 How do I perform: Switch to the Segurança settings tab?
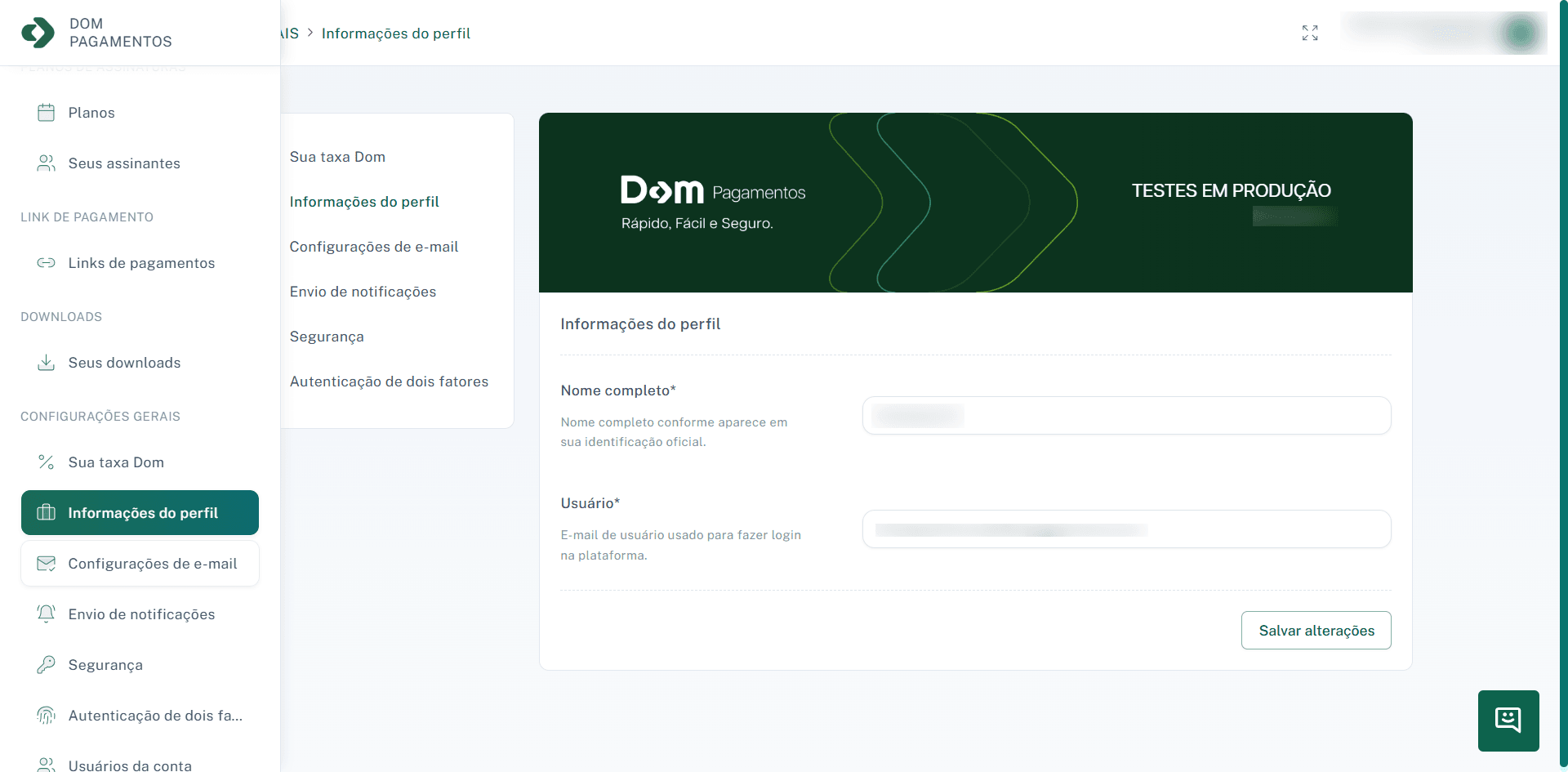point(326,336)
